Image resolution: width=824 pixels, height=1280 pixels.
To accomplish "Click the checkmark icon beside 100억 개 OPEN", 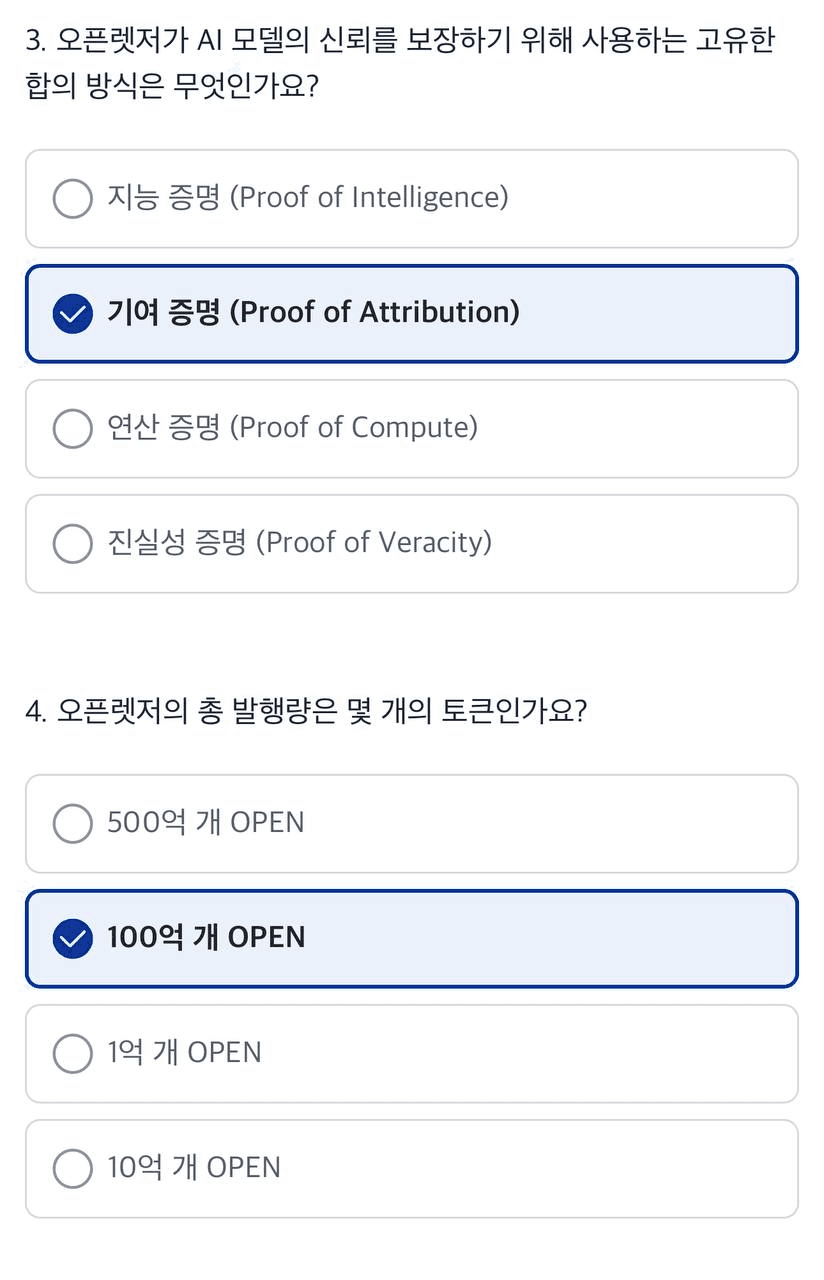I will coord(72,938).
